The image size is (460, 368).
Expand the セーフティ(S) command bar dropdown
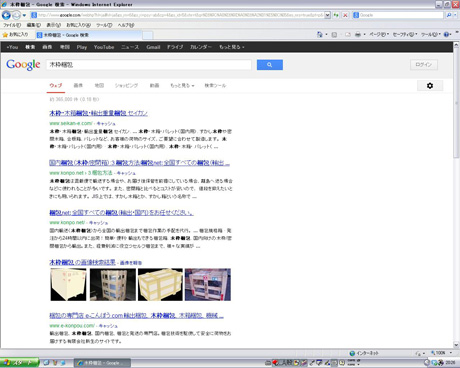point(405,34)
